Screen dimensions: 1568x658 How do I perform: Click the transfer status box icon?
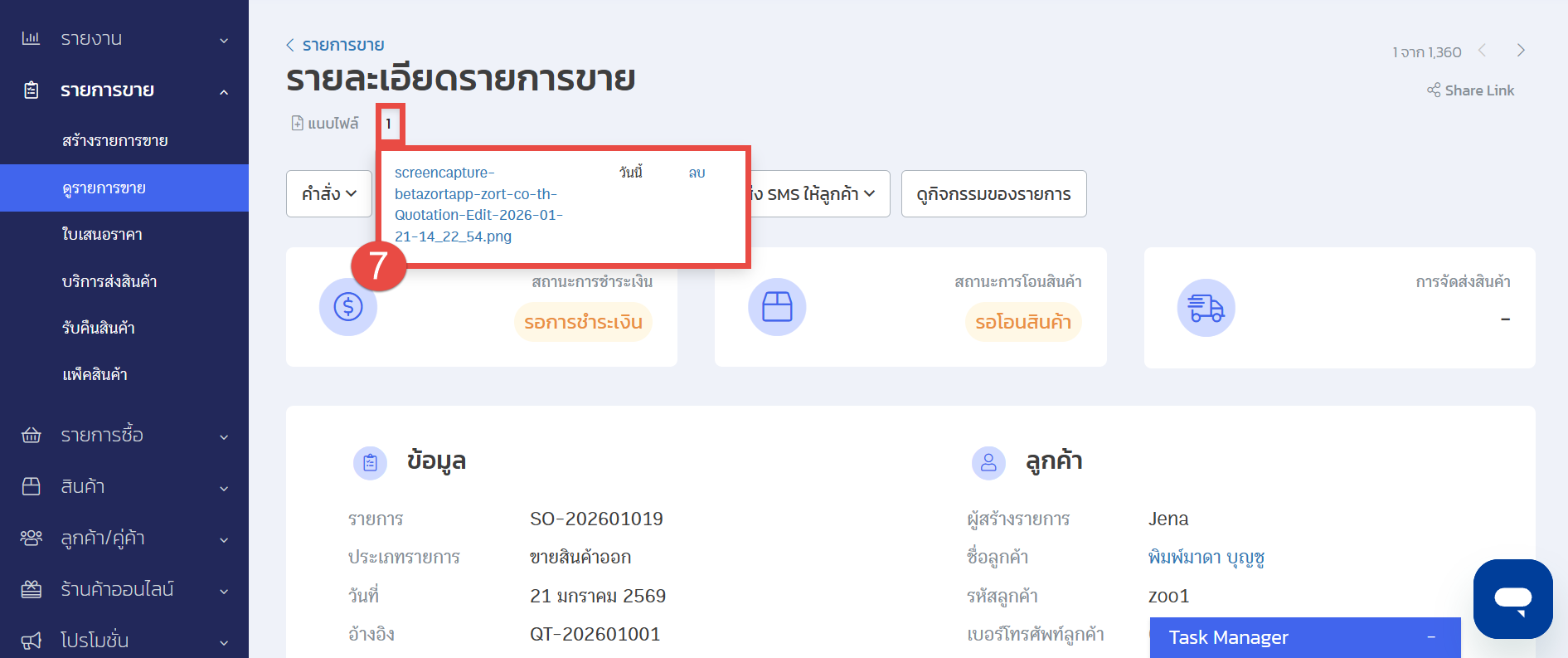pos(777,307)
